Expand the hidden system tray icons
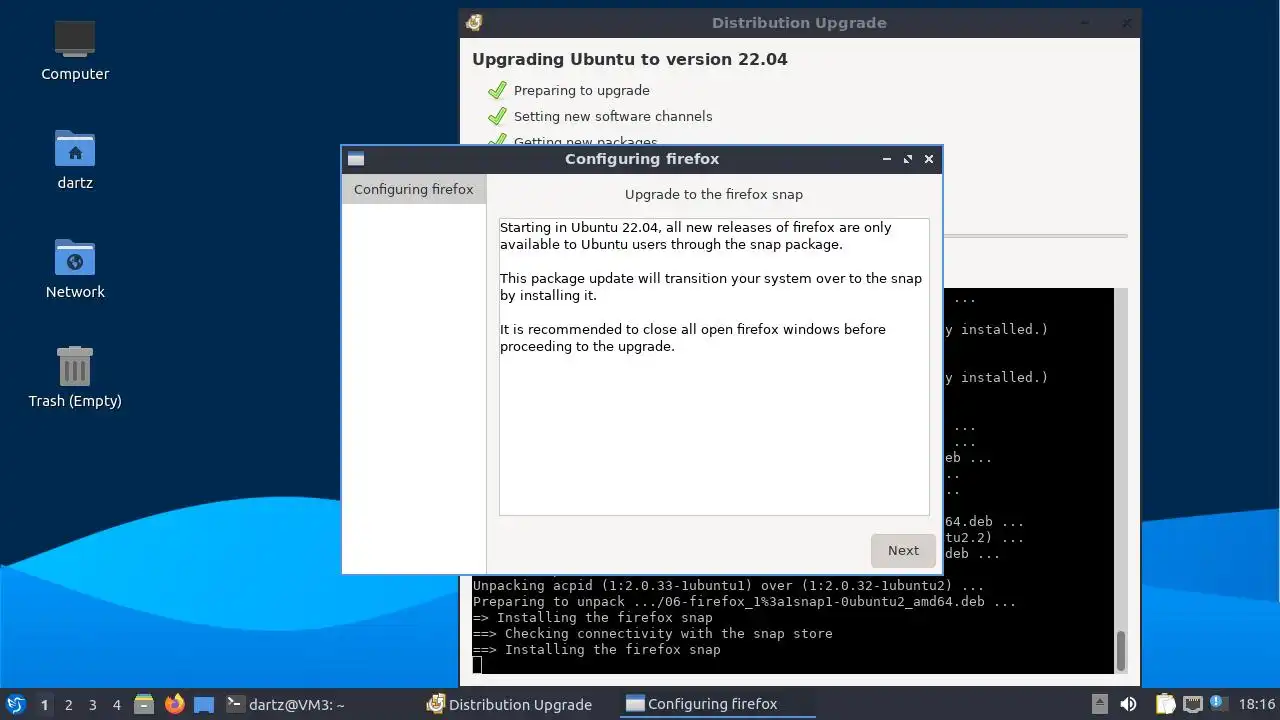The height and width of the screenshot is (720, 1280). pos(1100,704)
